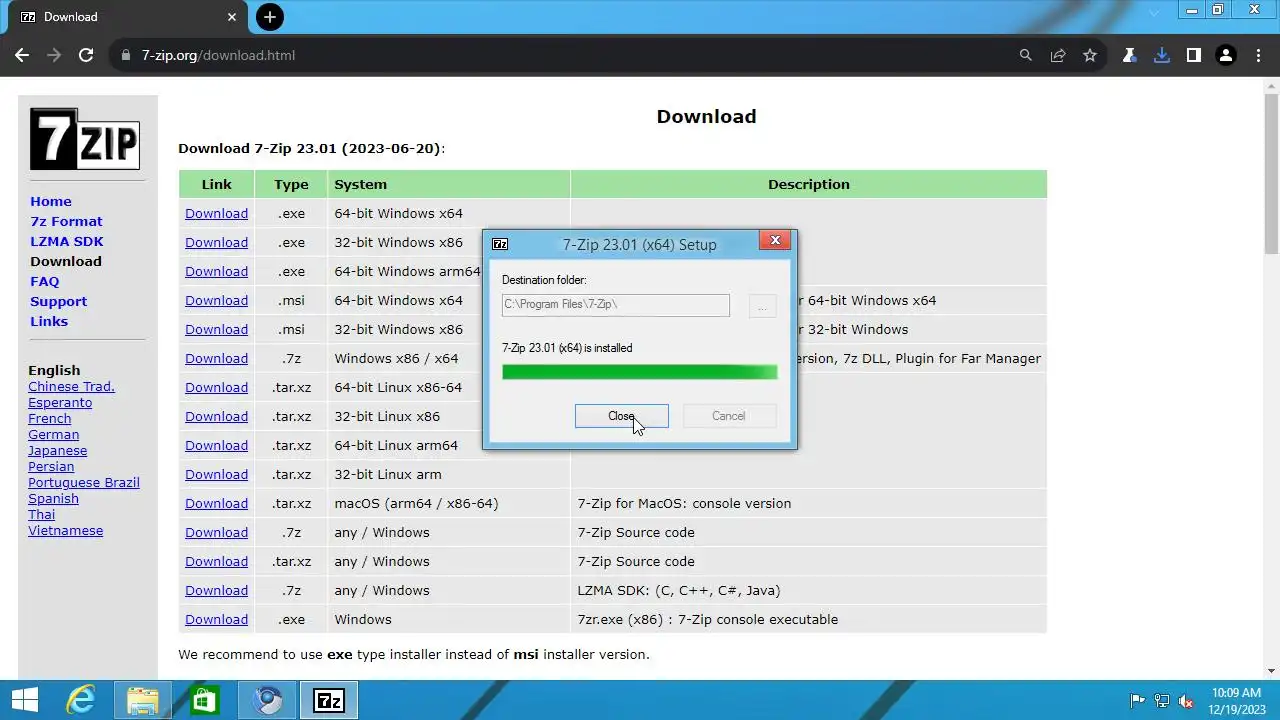Image resolution: width=1280 pixels, height=720 pixels.
Task: Launch Internet Explorer from the taskbar
Action: coord(80,701)
